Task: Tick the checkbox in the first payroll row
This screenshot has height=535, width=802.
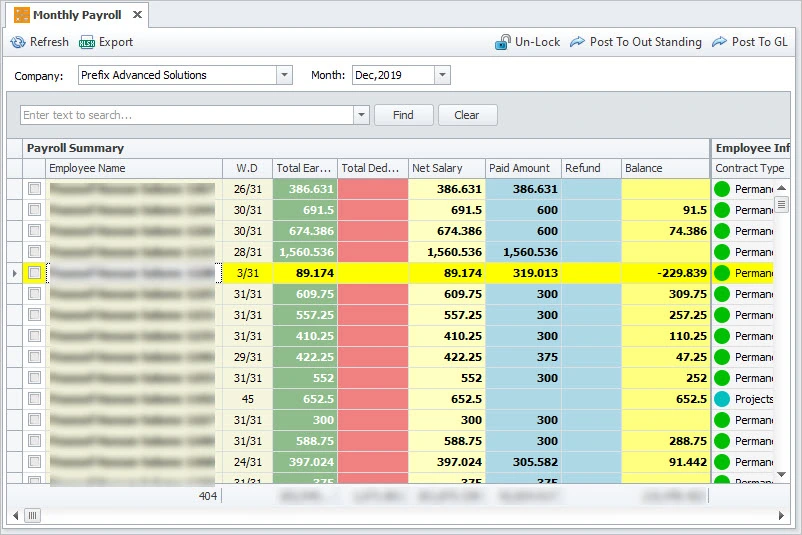Action: [x=35, y=189]
